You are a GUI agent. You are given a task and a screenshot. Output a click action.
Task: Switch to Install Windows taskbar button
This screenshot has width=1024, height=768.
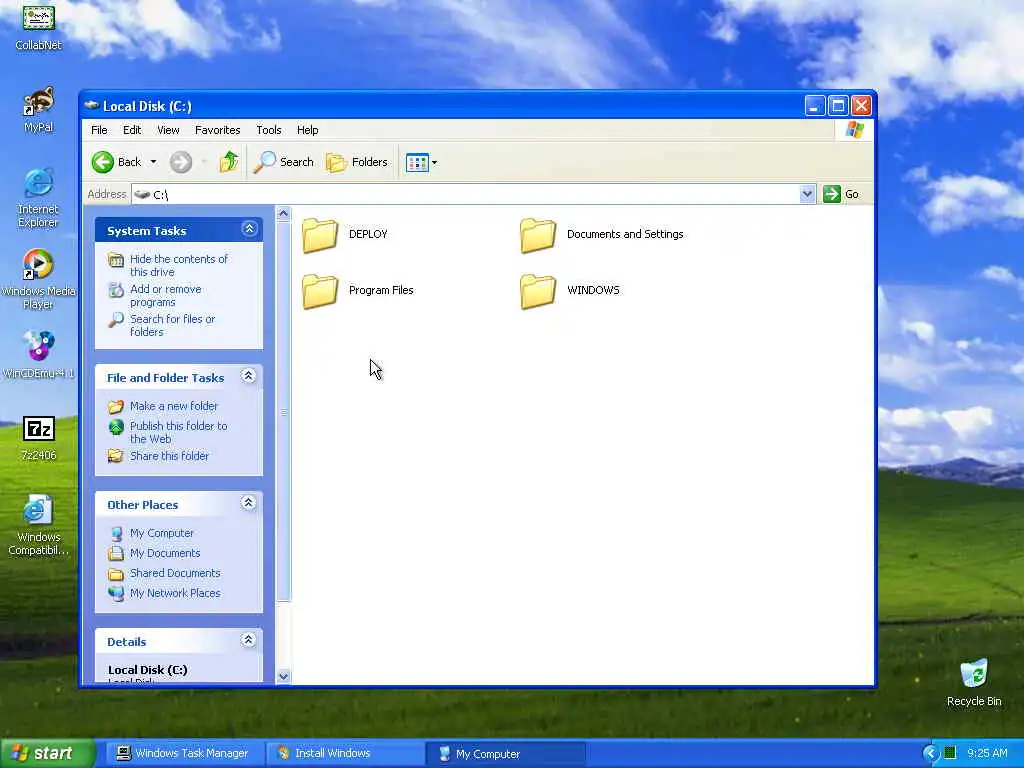click(343, 754)
